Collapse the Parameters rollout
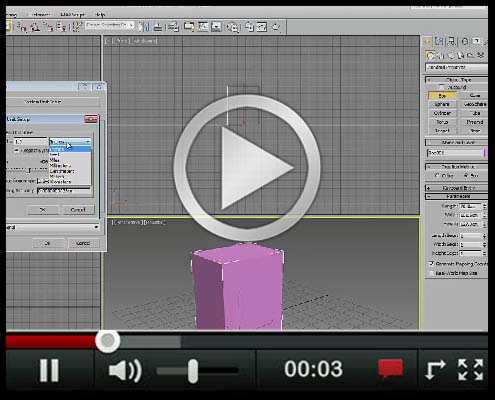The width and height of the screenshot is (495, 400). point(456,196)
